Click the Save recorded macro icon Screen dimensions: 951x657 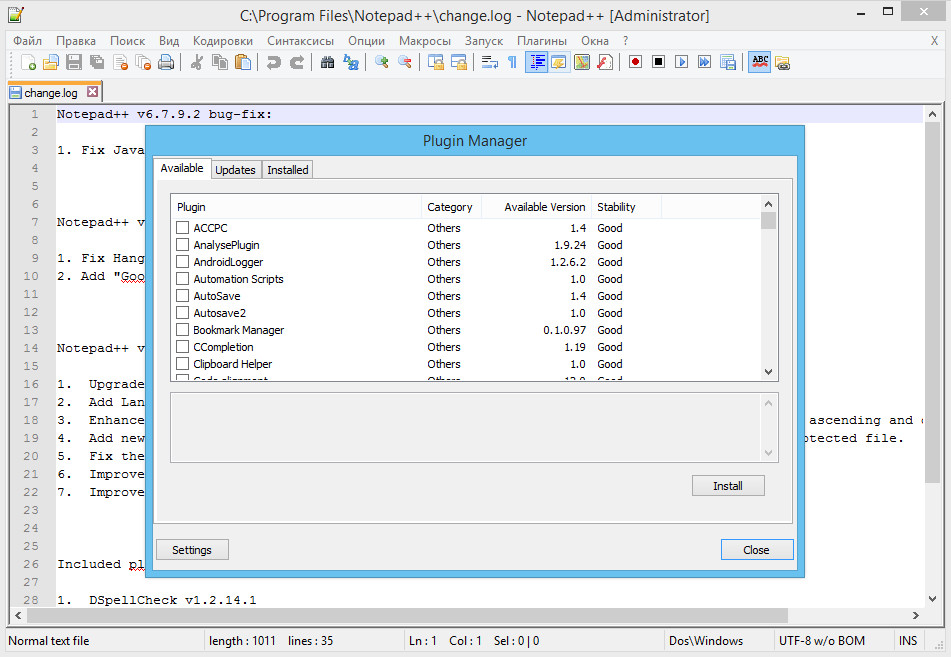tap(727, 62)
